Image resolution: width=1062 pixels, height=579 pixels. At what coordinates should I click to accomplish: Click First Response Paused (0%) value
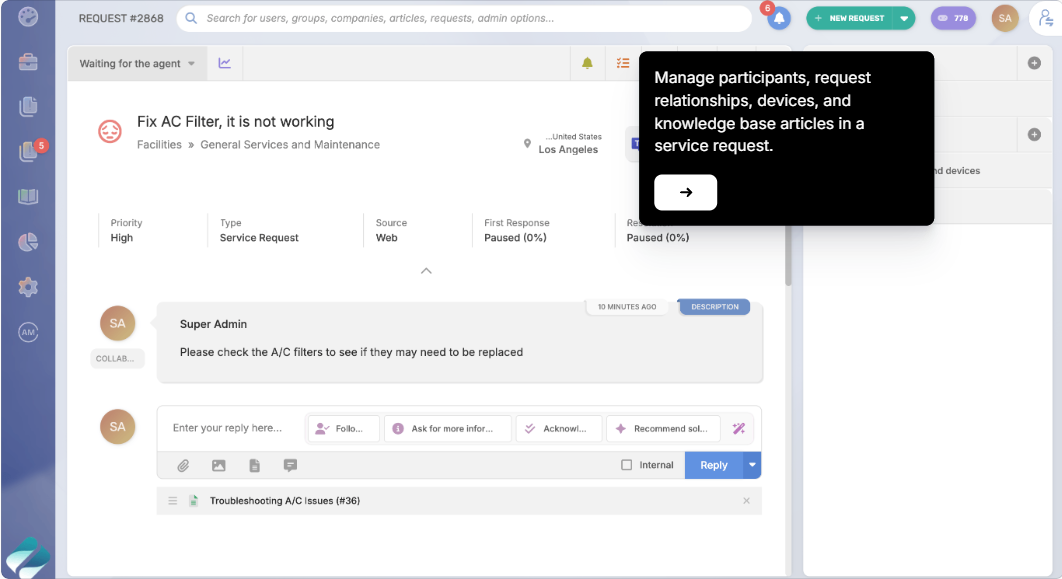pos(515,238)
